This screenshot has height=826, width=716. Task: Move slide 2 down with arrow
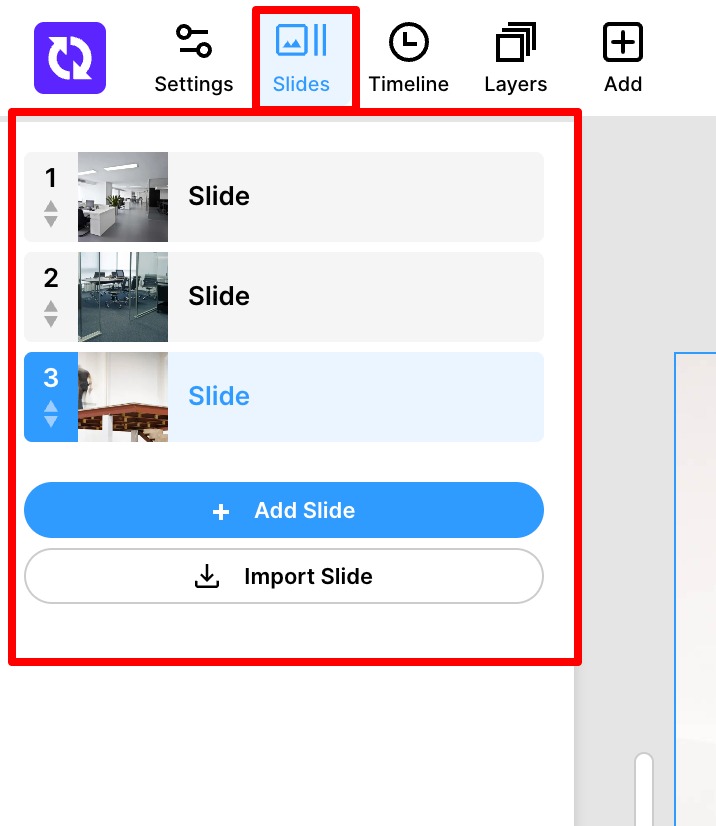[x=51, y=321]
